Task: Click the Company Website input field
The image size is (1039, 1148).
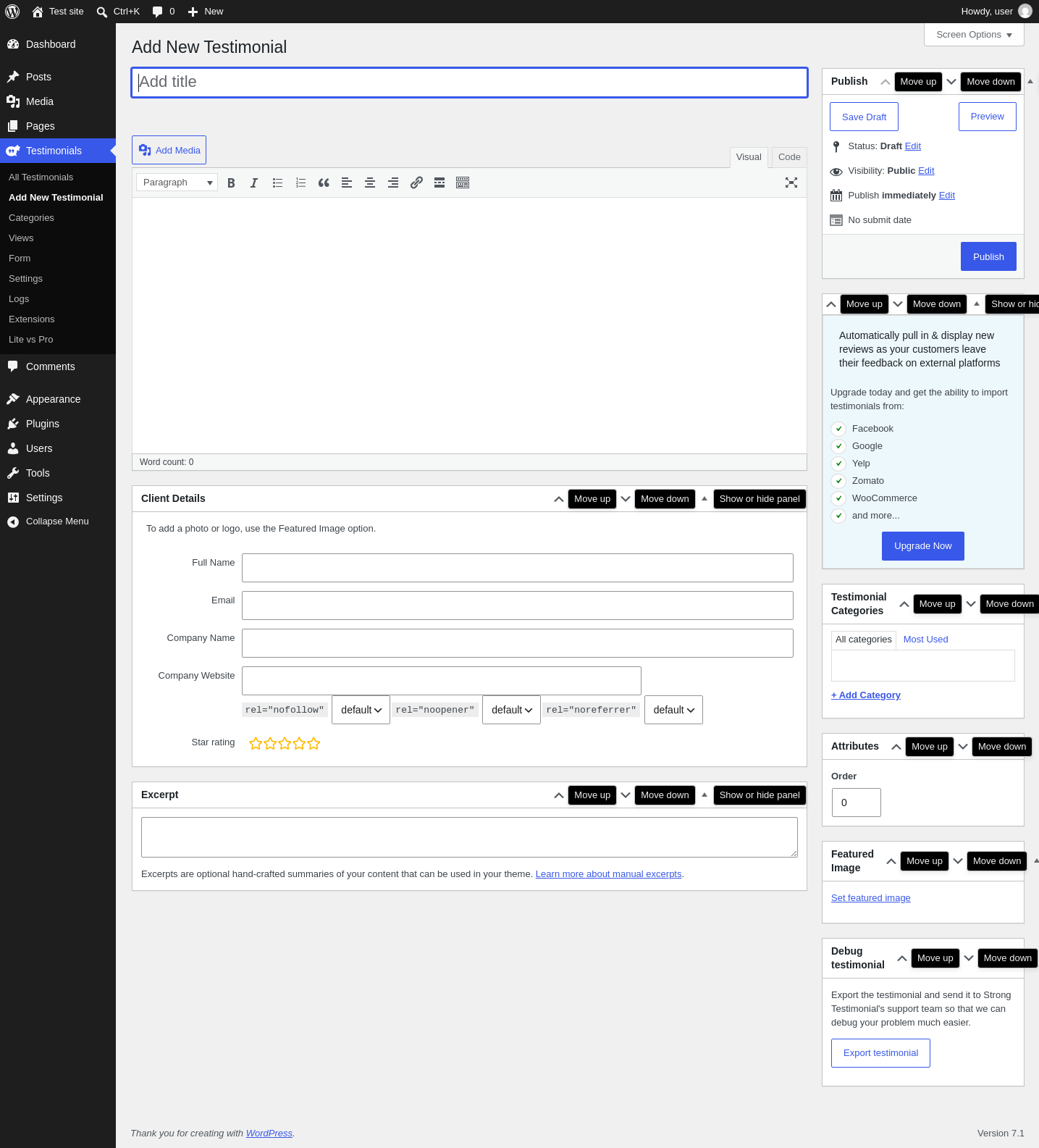Action: click(x=442, y=681)
